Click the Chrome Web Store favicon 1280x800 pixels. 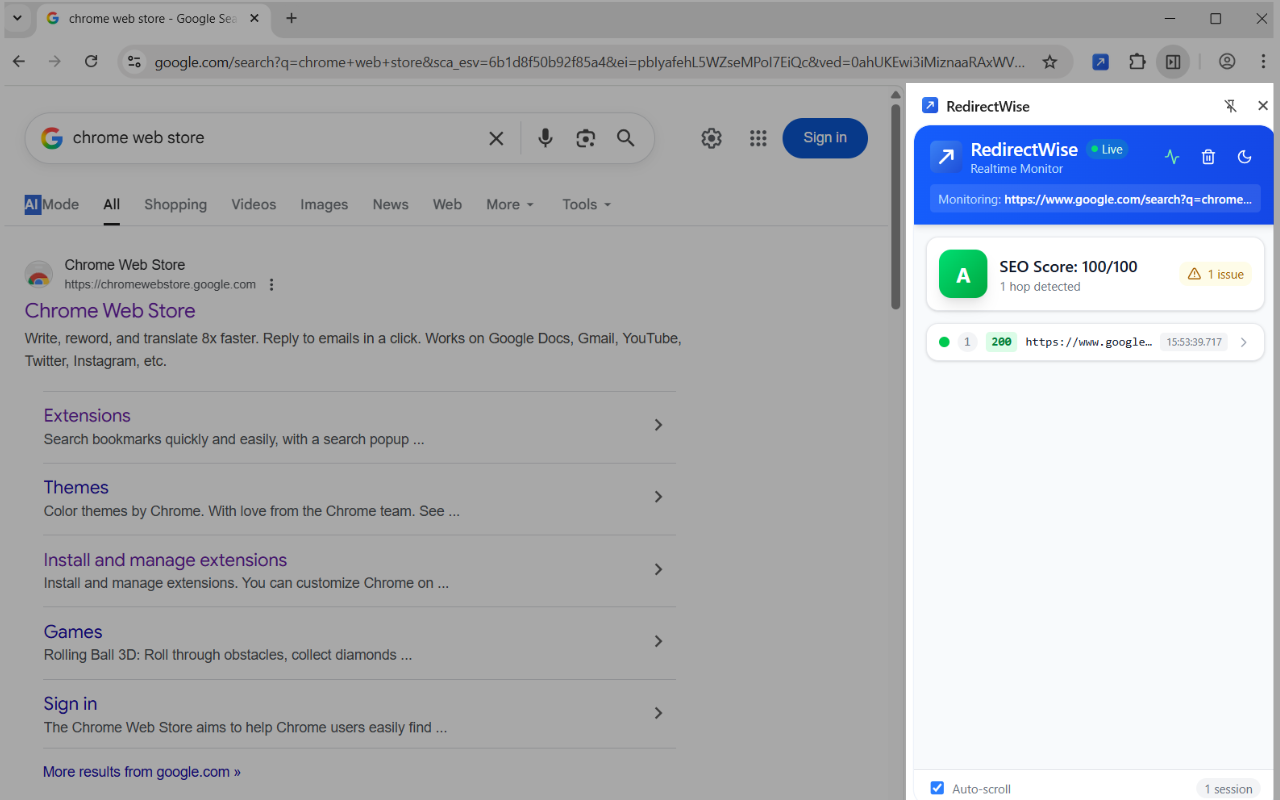click(39, 275)
